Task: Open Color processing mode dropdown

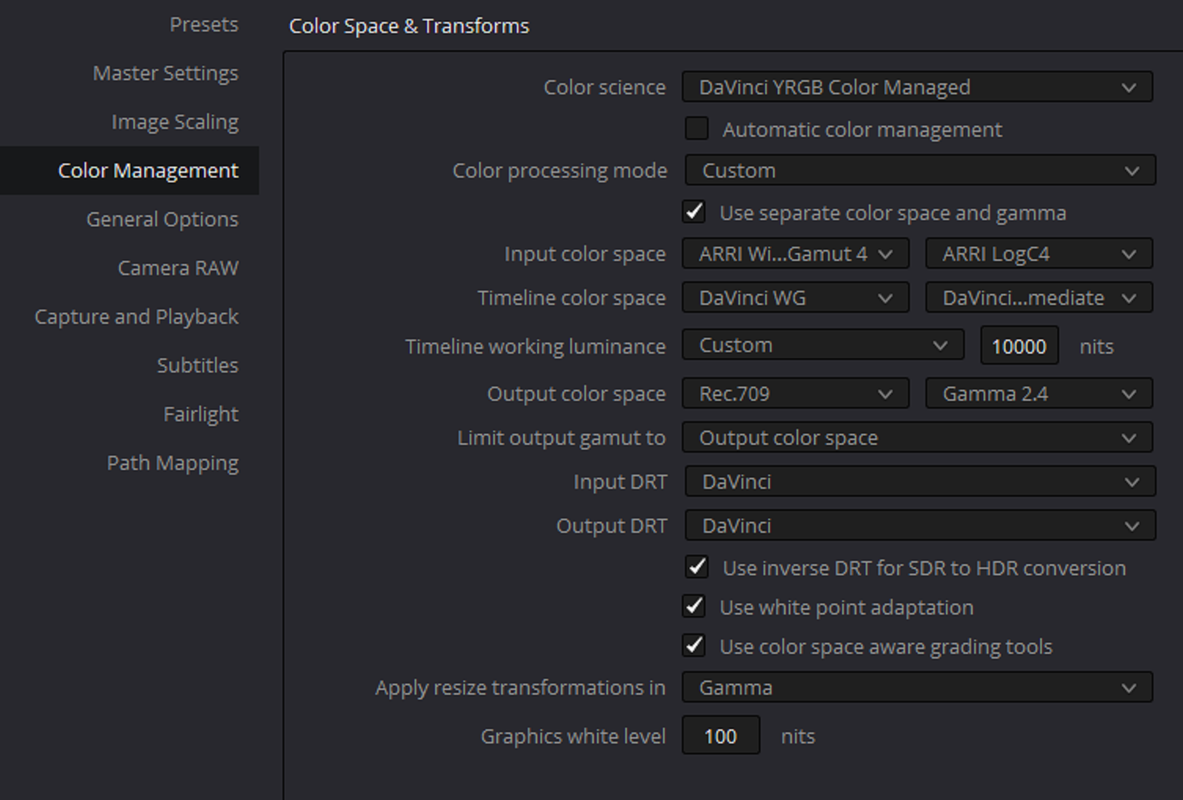Action: [x=920, y=170]
